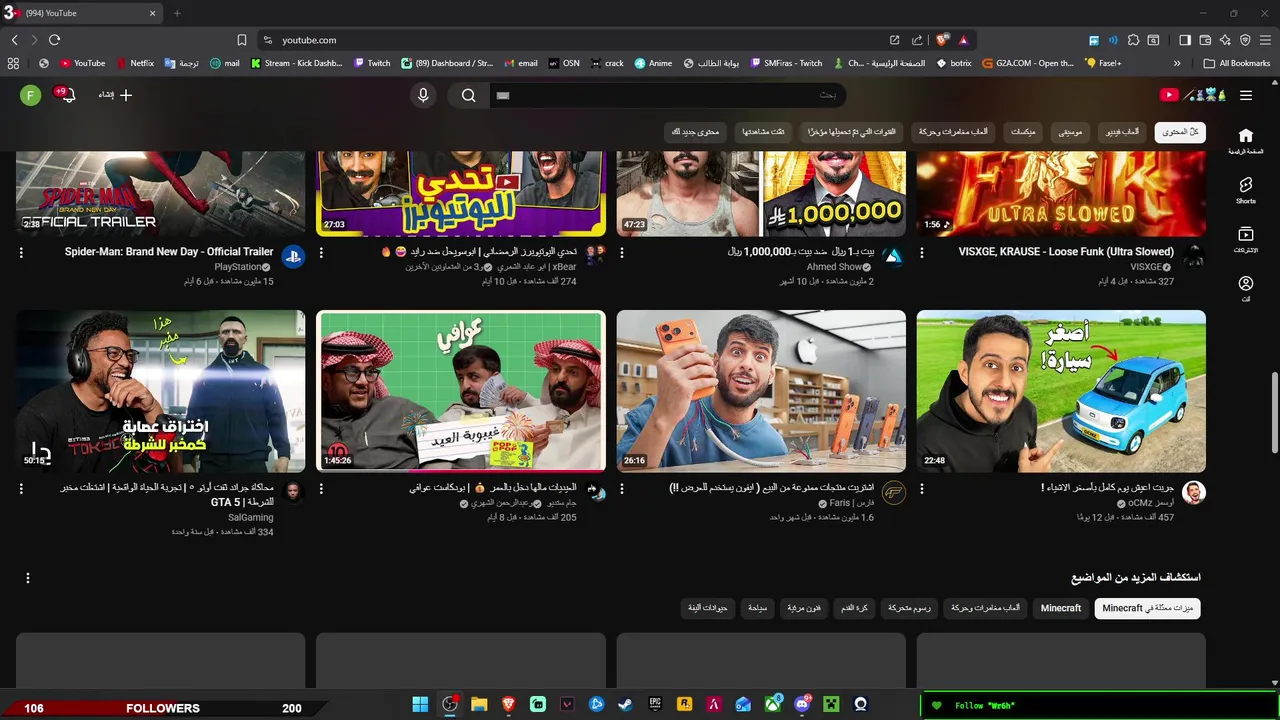1280x720 pixels.
Task: Open All Bookmarks folder
Action: [x=1237, y=63]
